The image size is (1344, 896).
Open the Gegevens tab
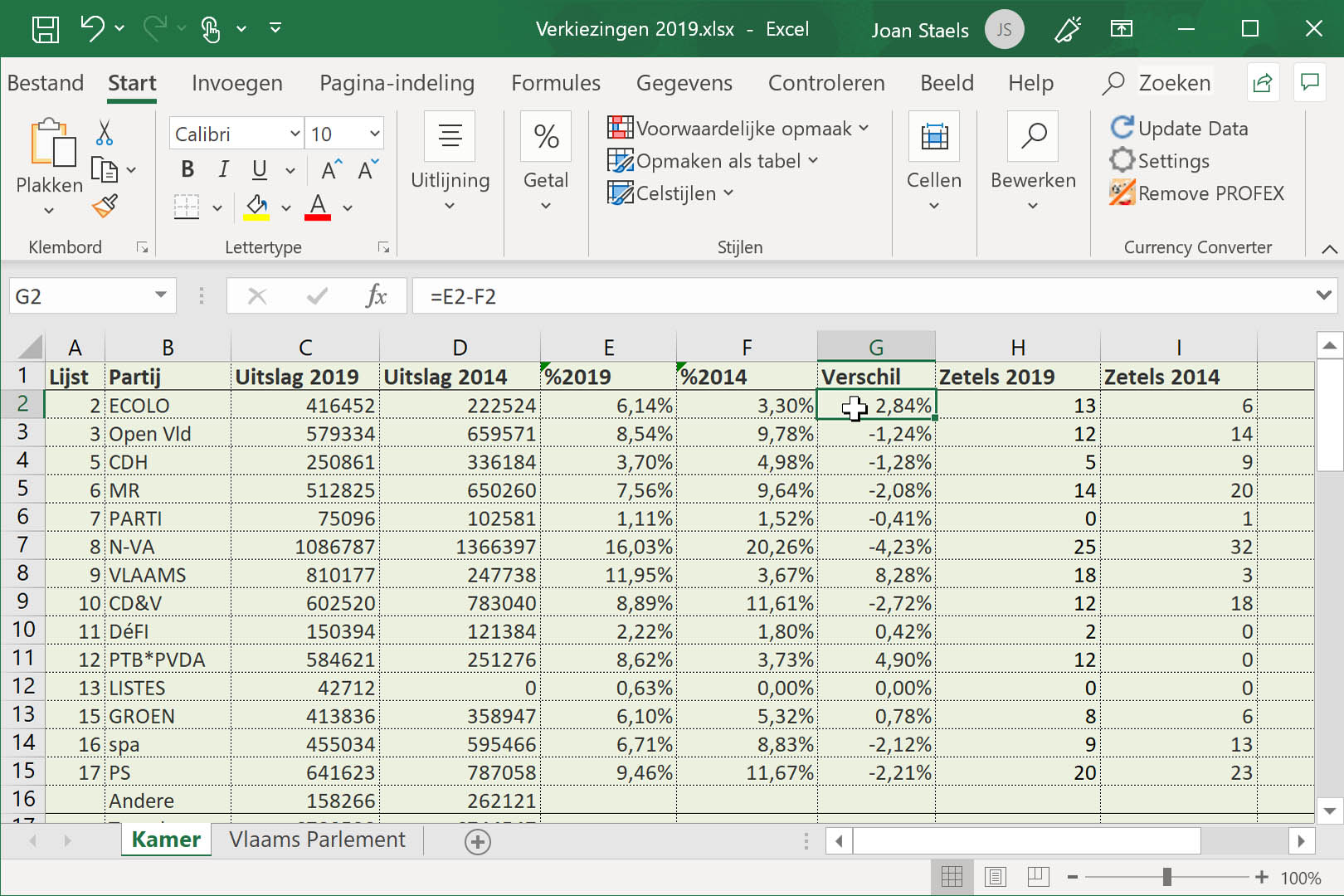[684, 83]
